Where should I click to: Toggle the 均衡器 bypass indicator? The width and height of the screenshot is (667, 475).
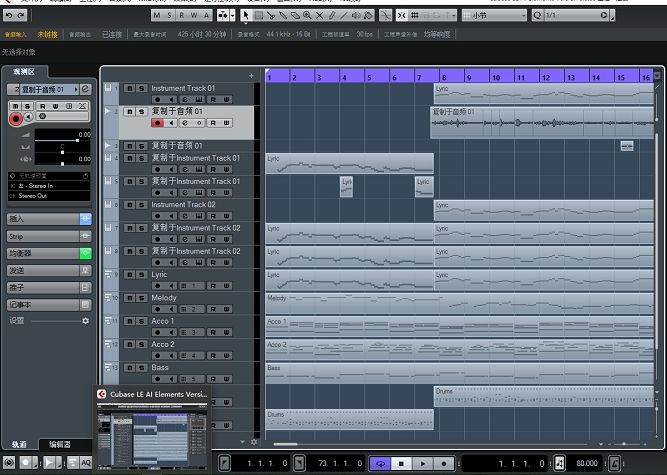tap(85, 253)
